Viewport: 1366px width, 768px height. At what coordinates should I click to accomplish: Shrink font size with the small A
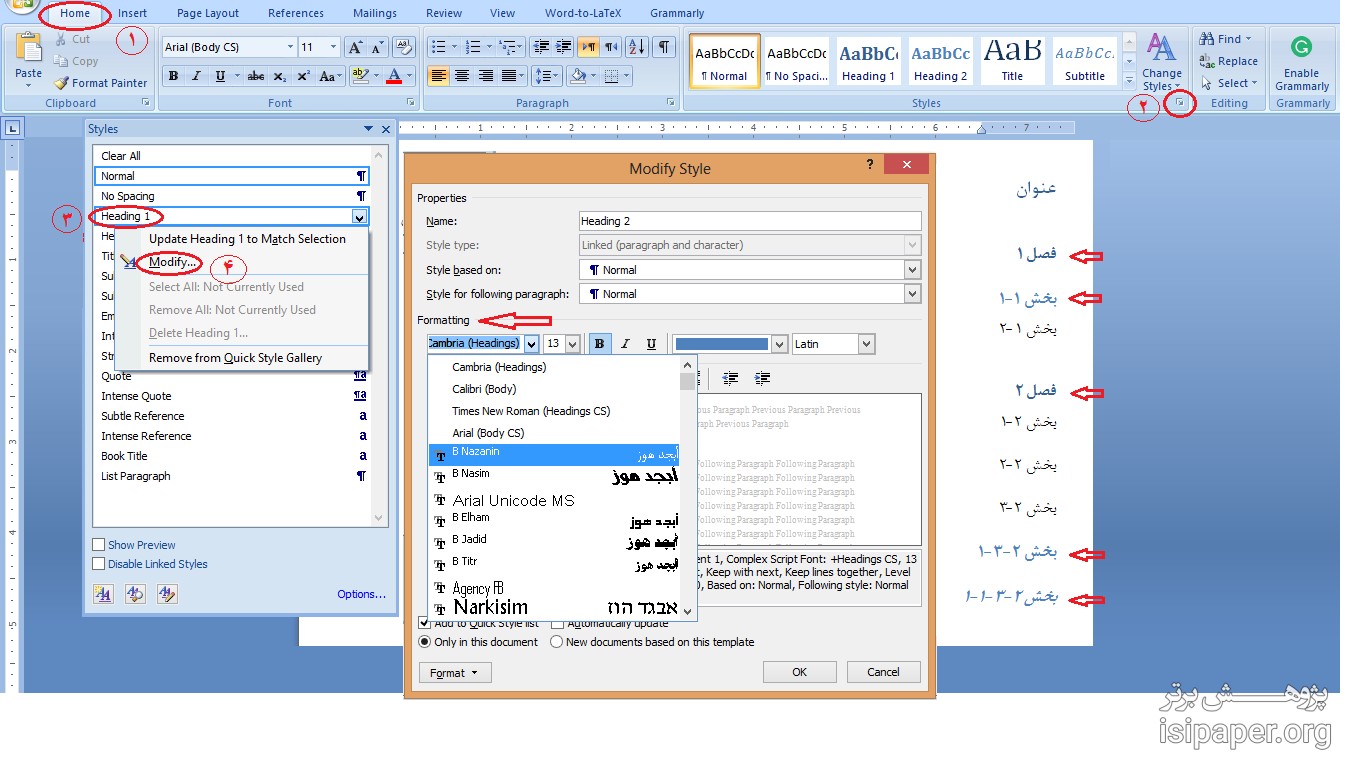[377, 47]
